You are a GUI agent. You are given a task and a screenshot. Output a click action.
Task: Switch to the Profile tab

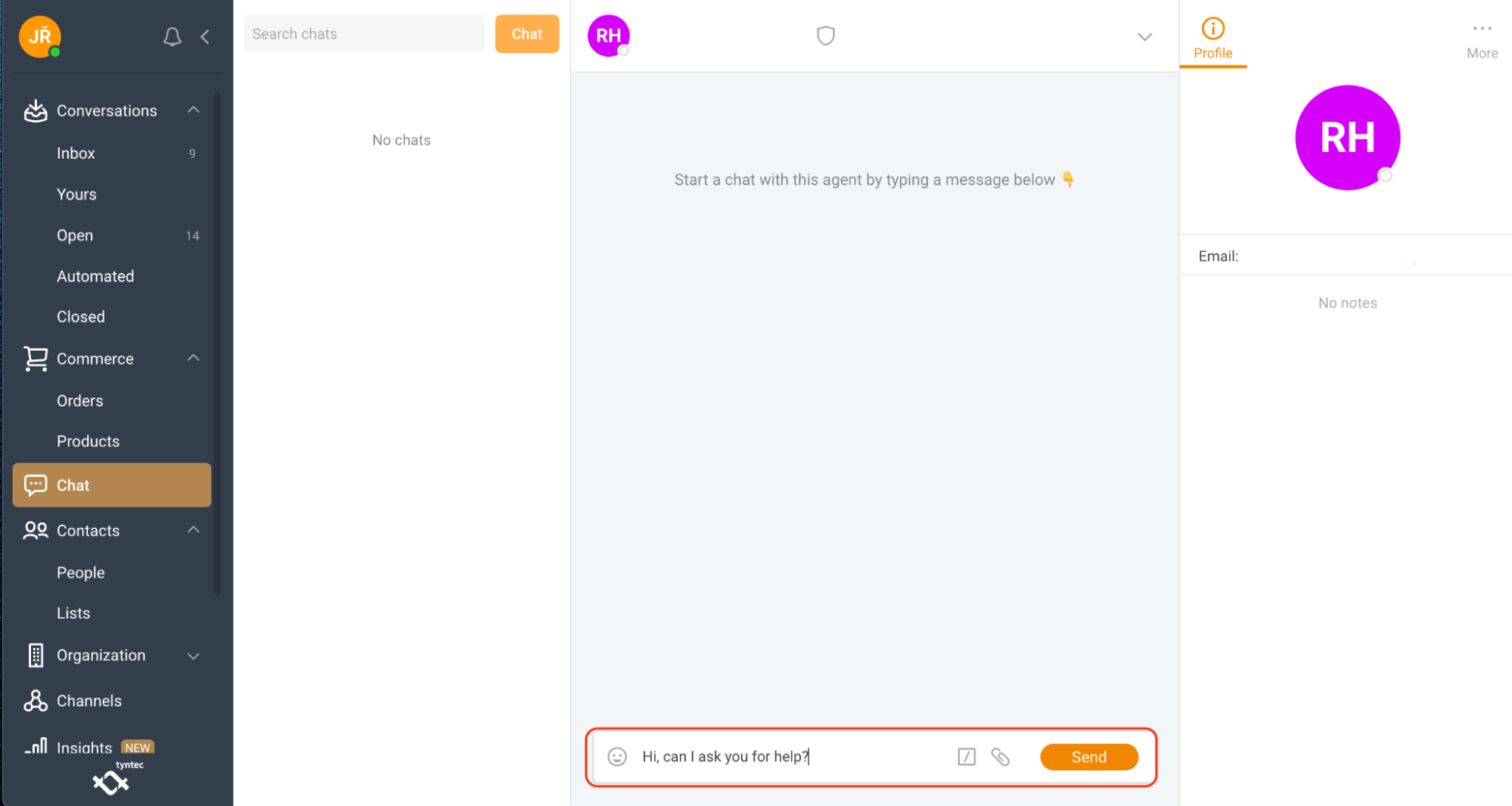[1212, 39]
